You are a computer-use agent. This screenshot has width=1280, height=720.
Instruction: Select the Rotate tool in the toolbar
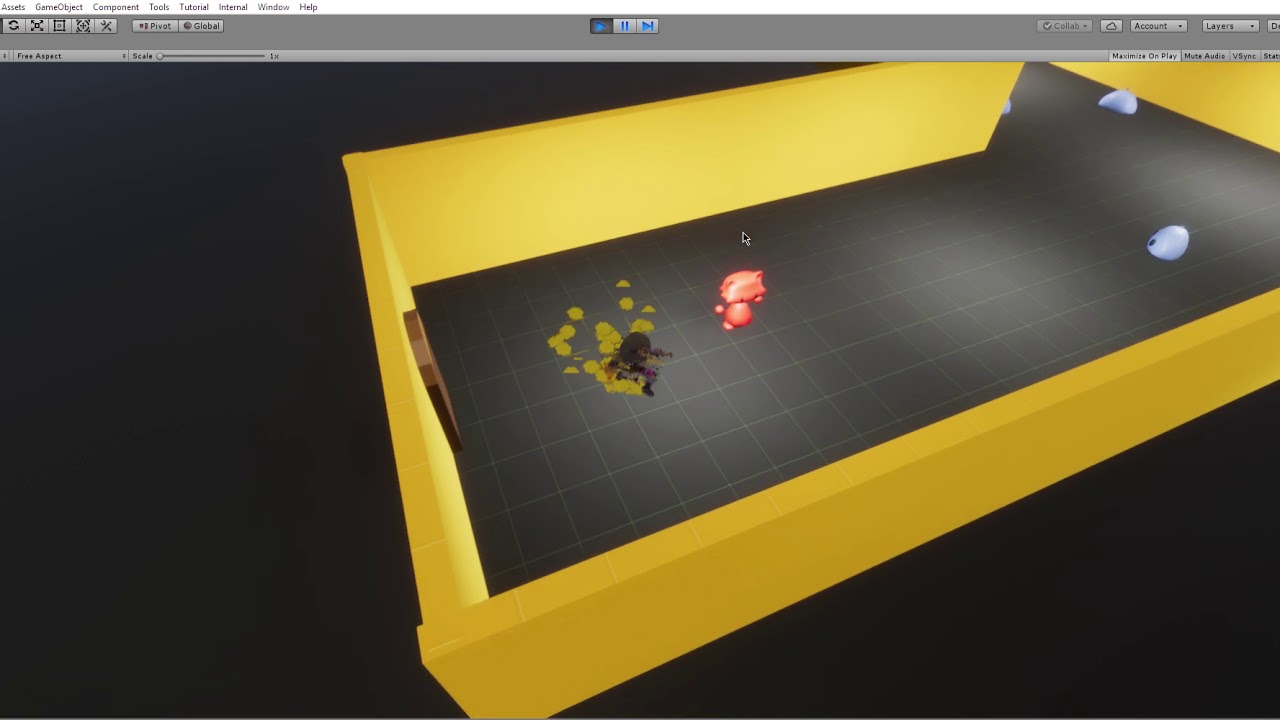13,26
